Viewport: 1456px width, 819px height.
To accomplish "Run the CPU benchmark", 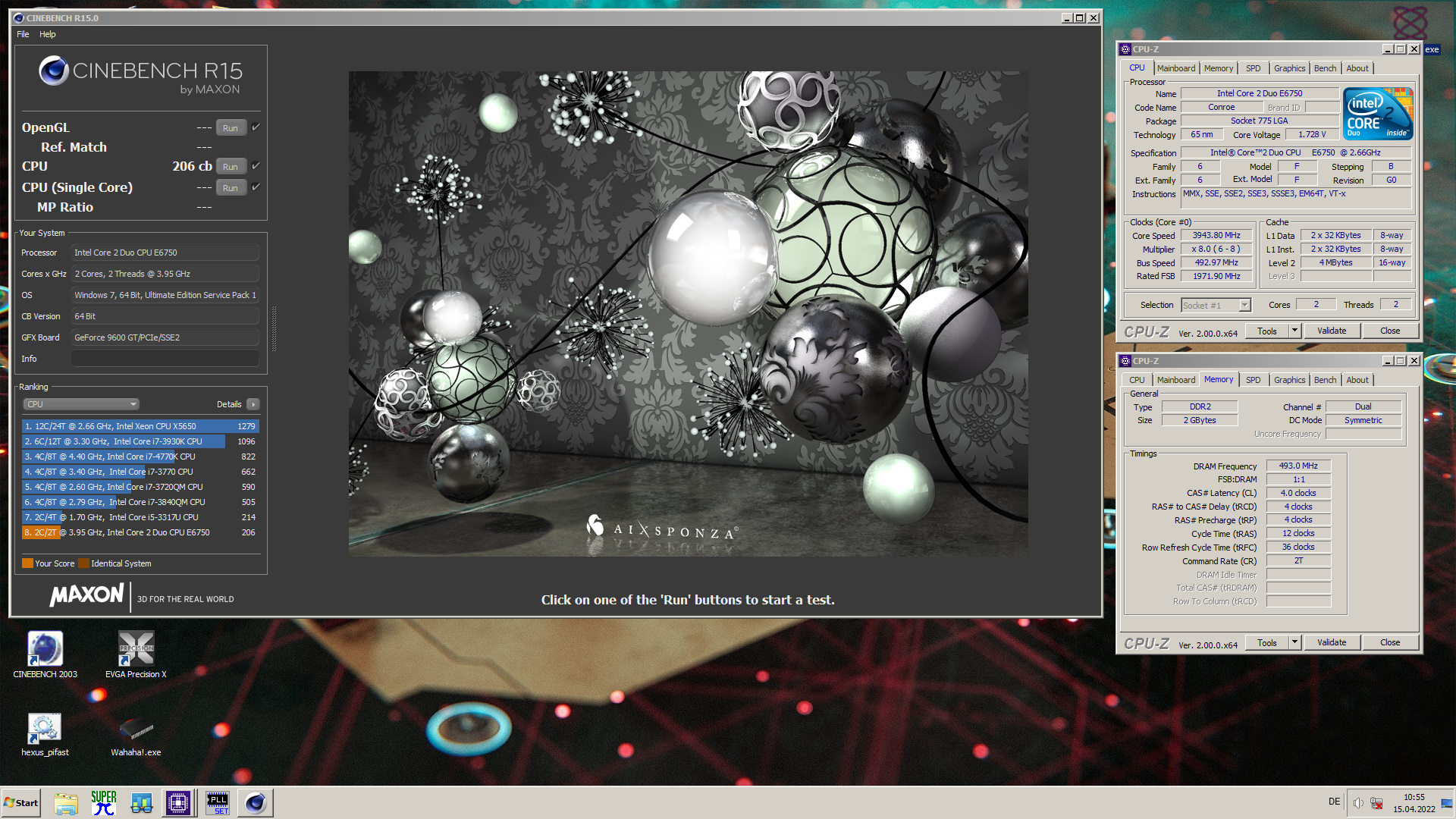I will (231, 166).
